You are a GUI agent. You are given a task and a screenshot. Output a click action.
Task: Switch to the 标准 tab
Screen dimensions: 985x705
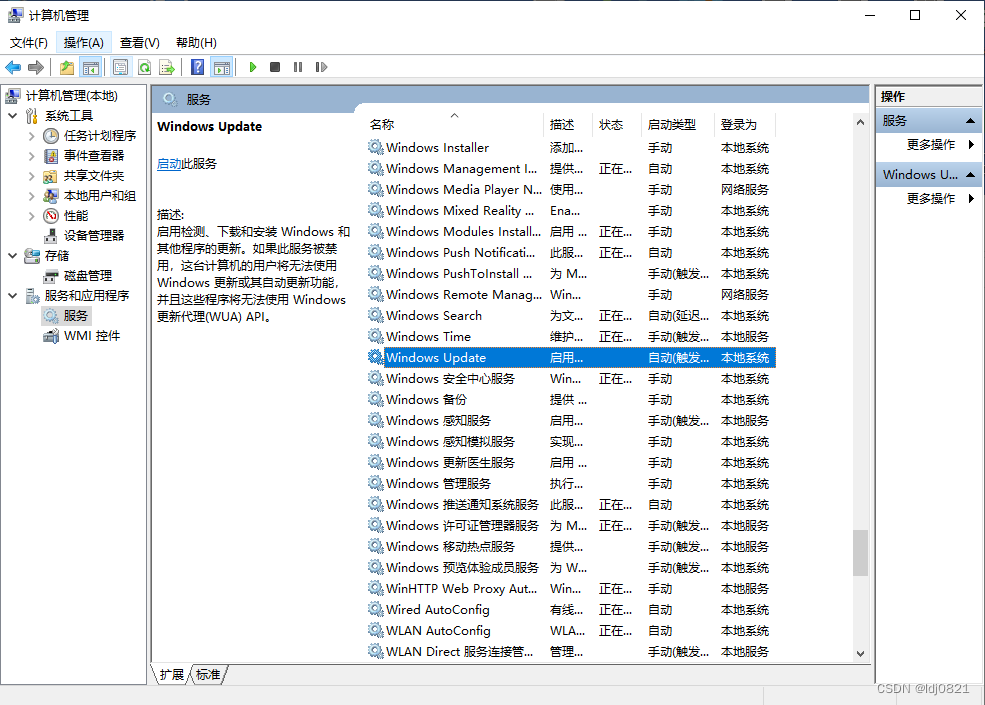click(208, 674)
